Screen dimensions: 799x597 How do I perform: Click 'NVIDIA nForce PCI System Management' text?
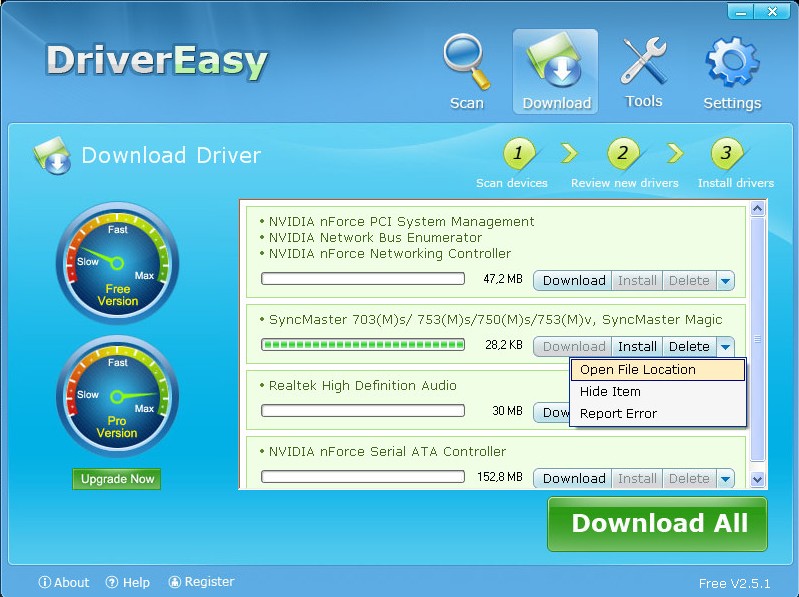401,222
